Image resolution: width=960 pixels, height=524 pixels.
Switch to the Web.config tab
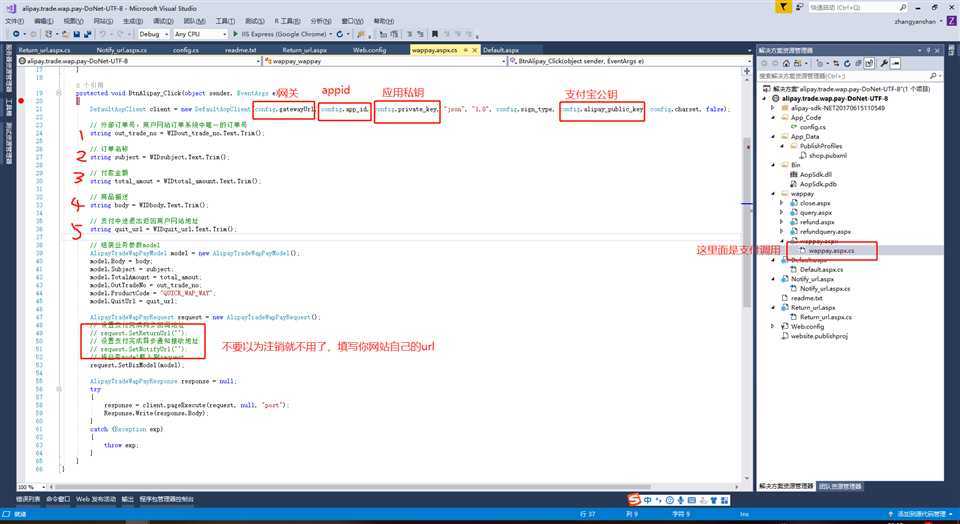369,50
